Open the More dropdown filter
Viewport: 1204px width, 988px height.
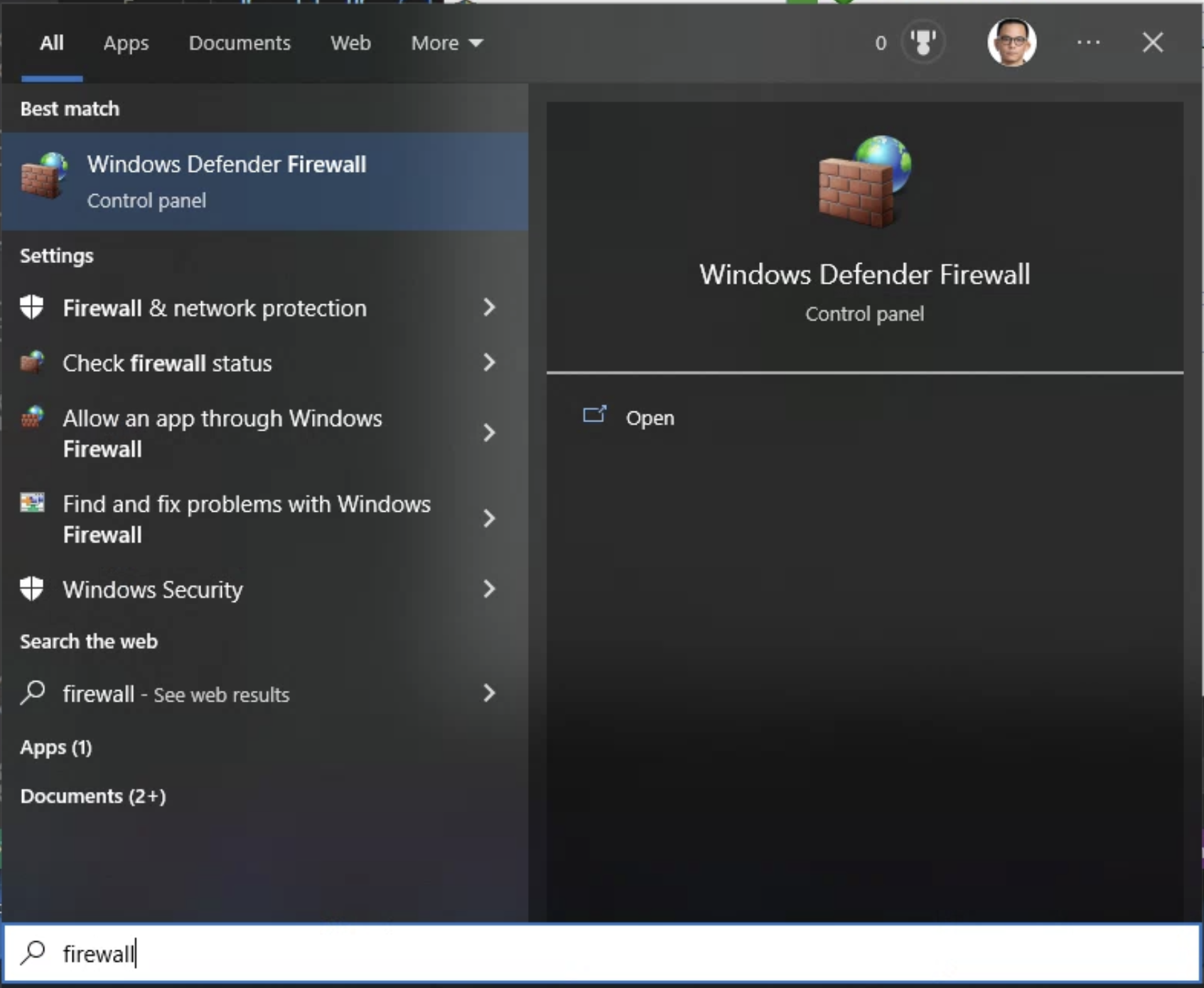(x=447, y=43)
